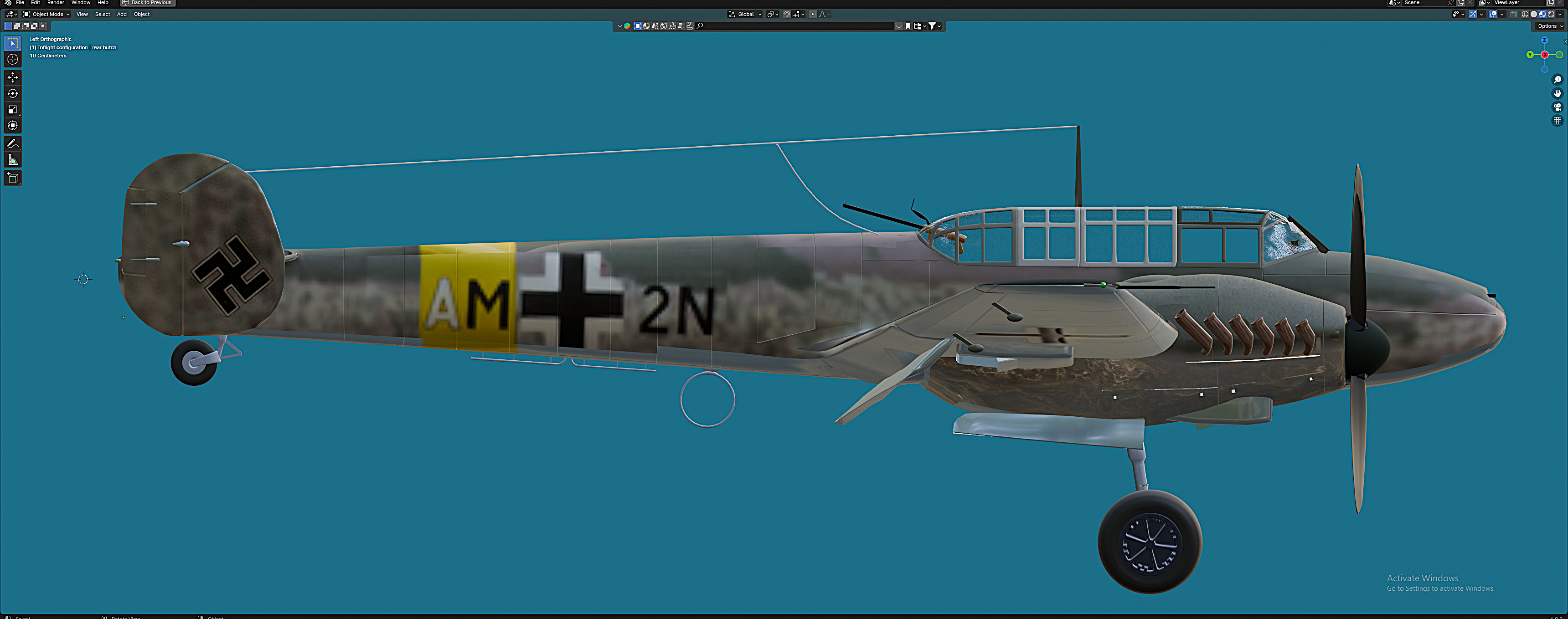Toggle show gizmos button
1568x619 pixels.
1472,15
